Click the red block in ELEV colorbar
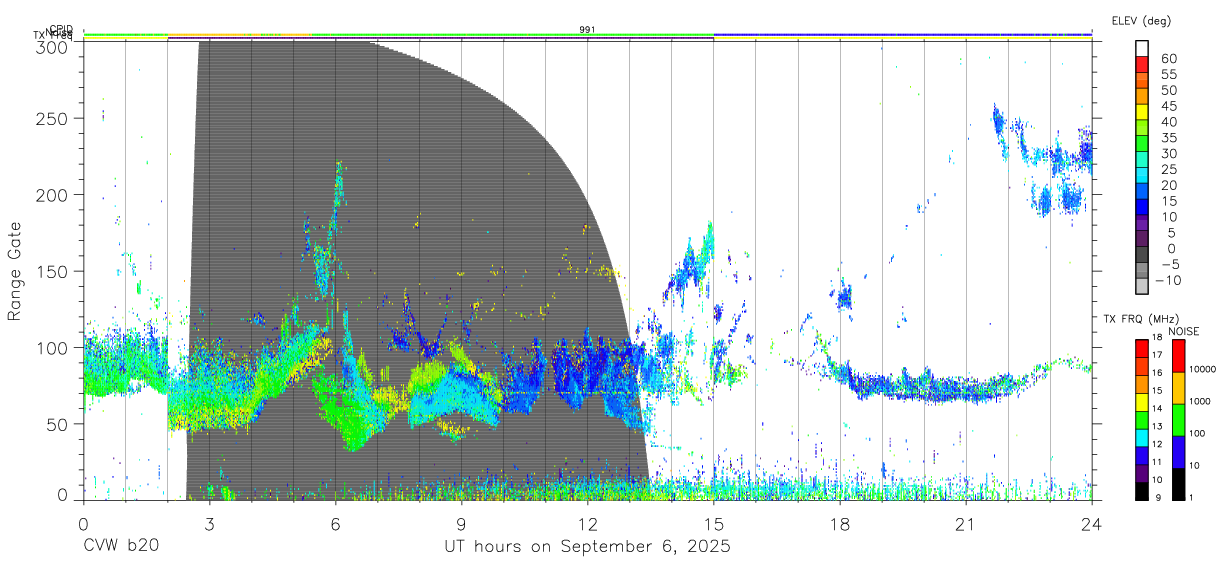 pyautogui.click(x=1142, y=64)
